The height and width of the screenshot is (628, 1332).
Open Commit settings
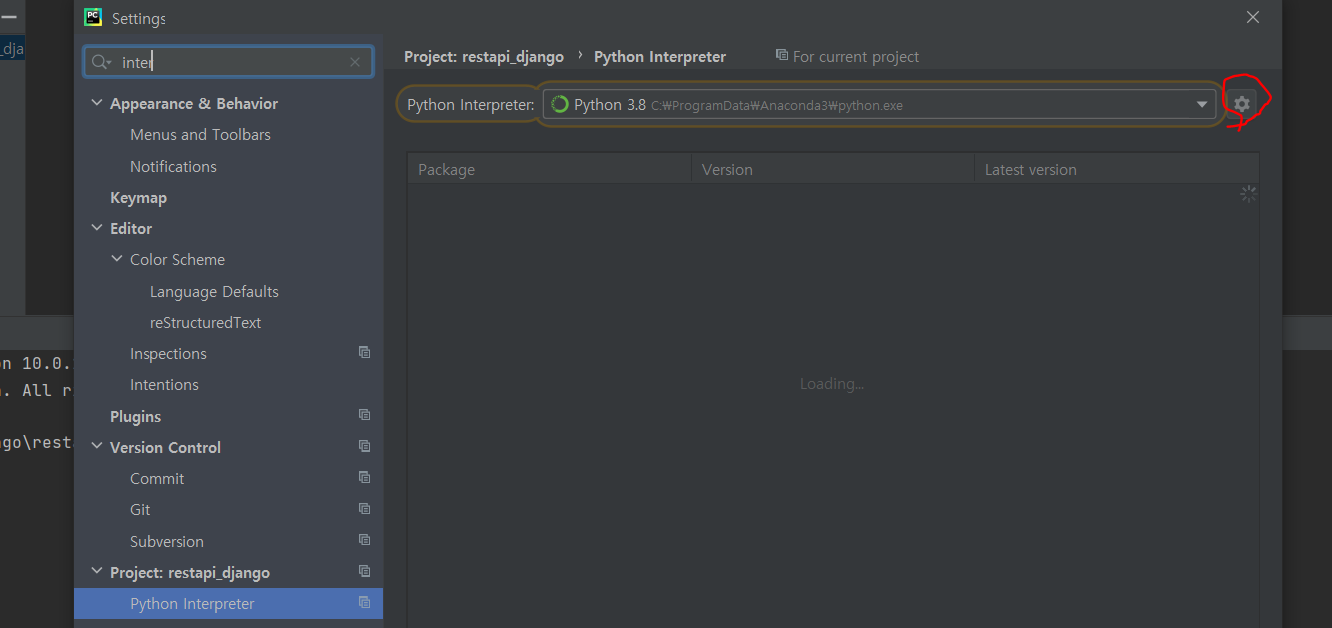[x=157, y=478]
